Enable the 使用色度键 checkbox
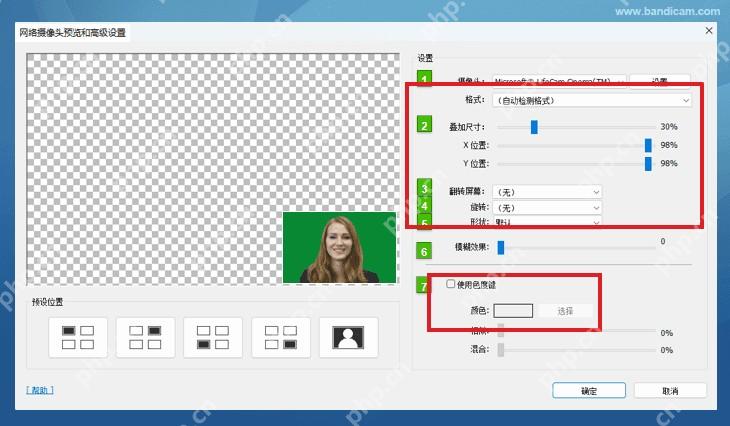The width and height of the screenshot is (730, 426). (450, 284)
